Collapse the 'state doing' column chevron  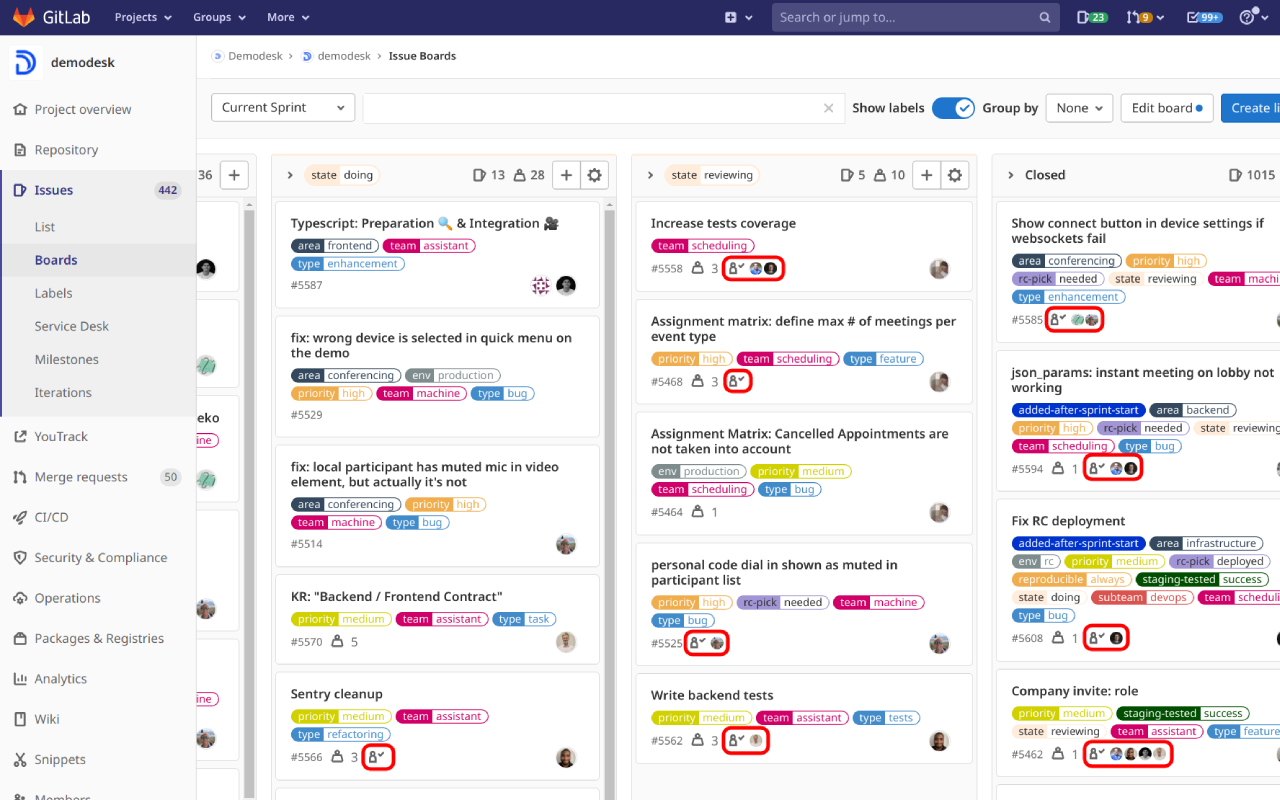tap(290, 174)
